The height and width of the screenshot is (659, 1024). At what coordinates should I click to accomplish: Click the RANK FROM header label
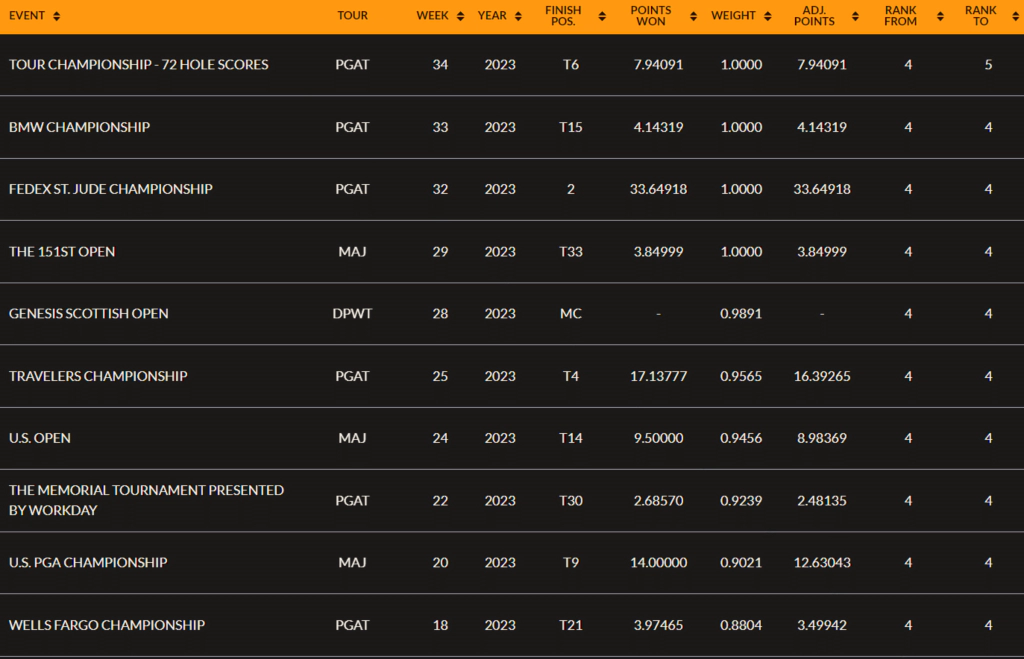click(x=901, y=16)
